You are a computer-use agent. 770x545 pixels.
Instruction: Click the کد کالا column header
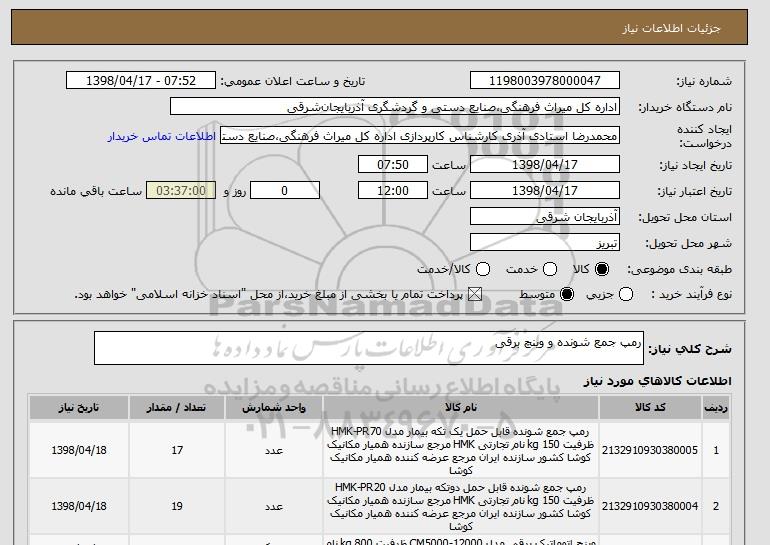(650, 408)
